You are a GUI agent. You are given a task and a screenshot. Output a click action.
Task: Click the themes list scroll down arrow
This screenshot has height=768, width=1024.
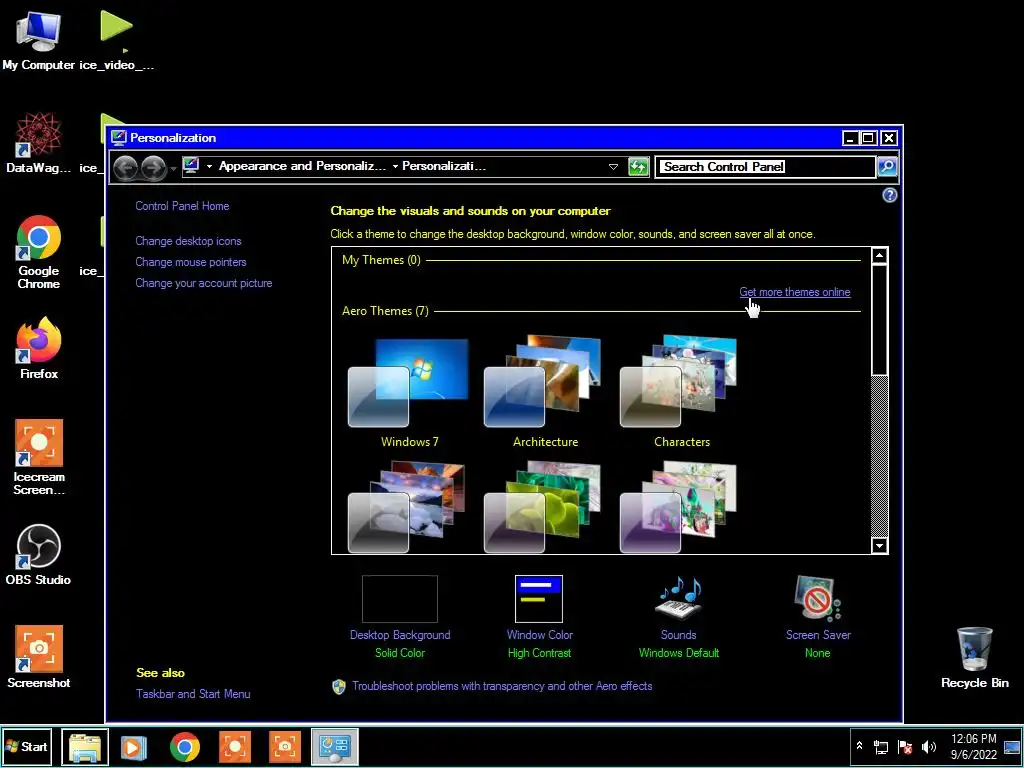880,545
